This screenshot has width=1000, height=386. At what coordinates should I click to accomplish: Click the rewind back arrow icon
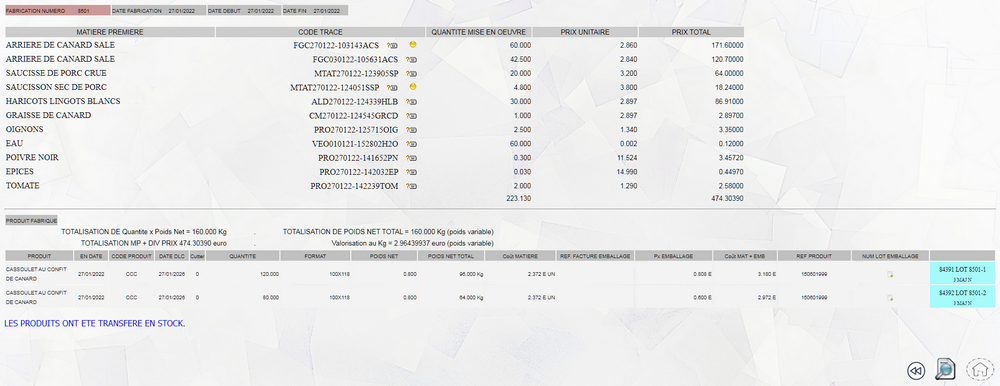click(x=916, y=371)
